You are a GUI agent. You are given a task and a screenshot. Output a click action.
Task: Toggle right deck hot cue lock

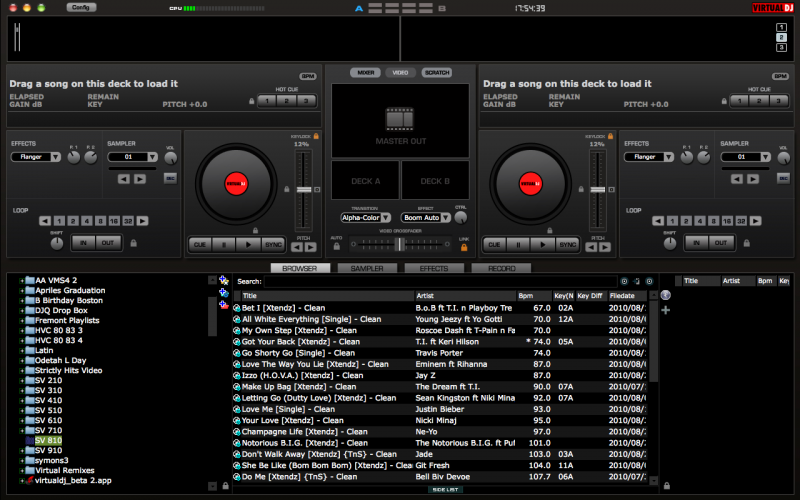tap(724, 101)
